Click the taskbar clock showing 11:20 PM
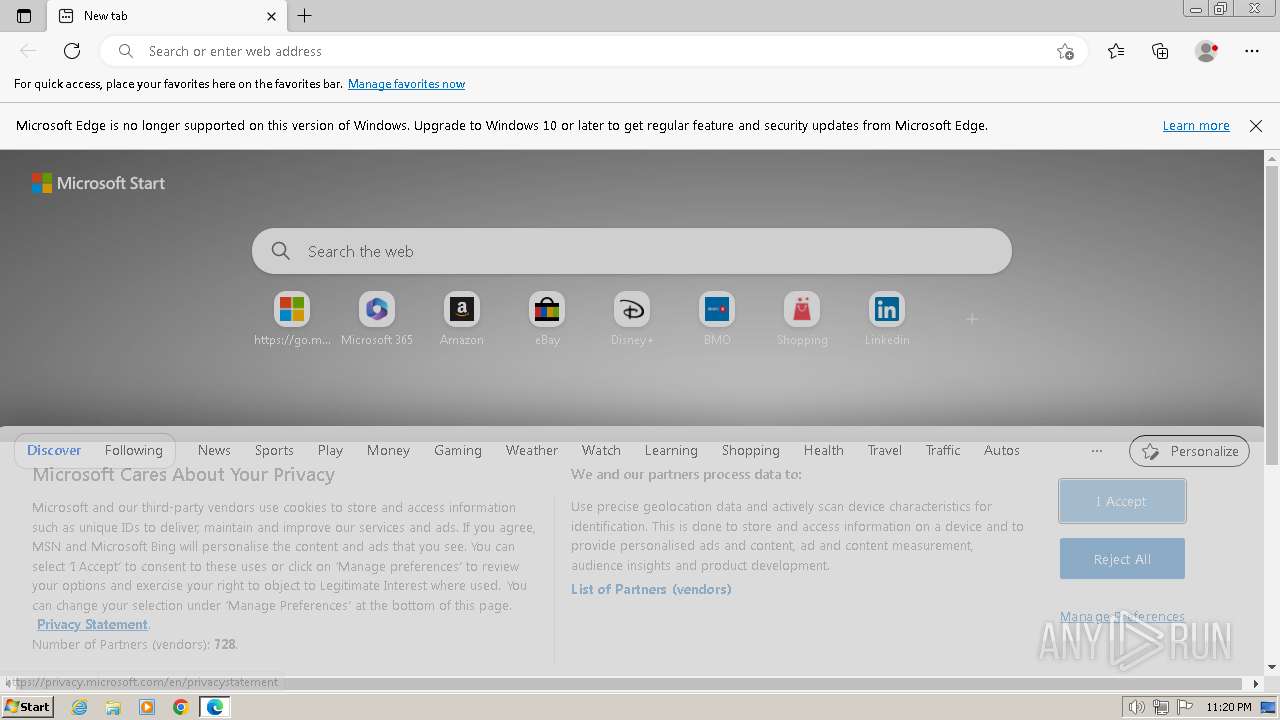The width and height of the screenshot is (1280, 720). click(x=1229, y=707)
